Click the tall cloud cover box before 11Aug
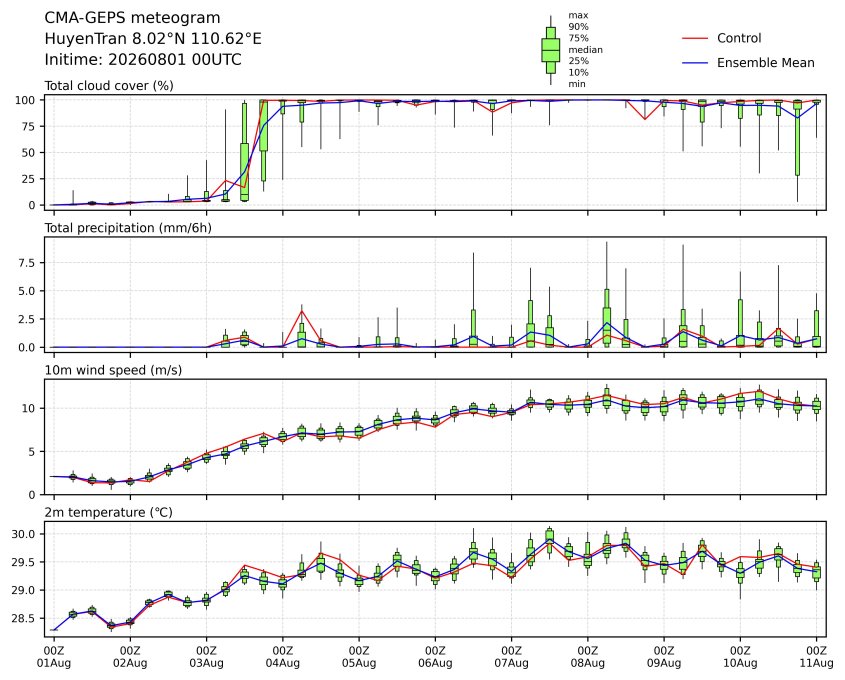845x680 pixels. 798,138
